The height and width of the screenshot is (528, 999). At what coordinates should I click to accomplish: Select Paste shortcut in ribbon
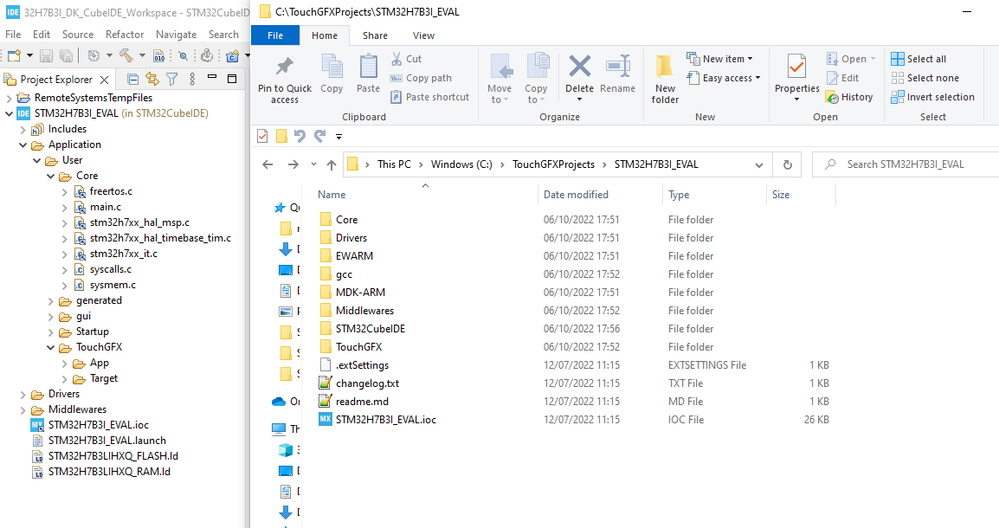429,97
